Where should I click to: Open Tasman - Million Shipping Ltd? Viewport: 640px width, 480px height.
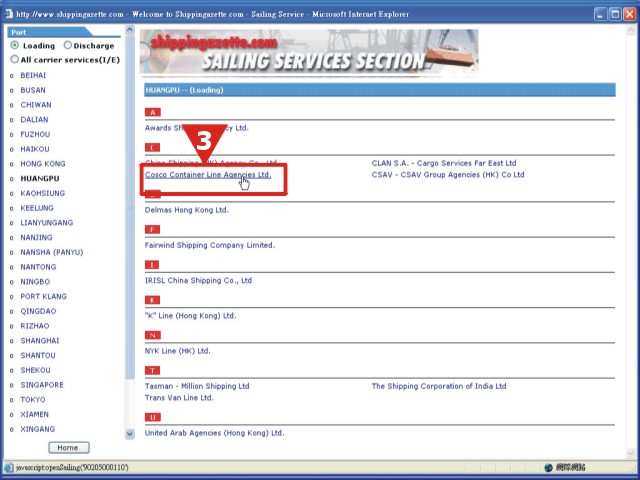pyautogui.click(x=197, y=386)
